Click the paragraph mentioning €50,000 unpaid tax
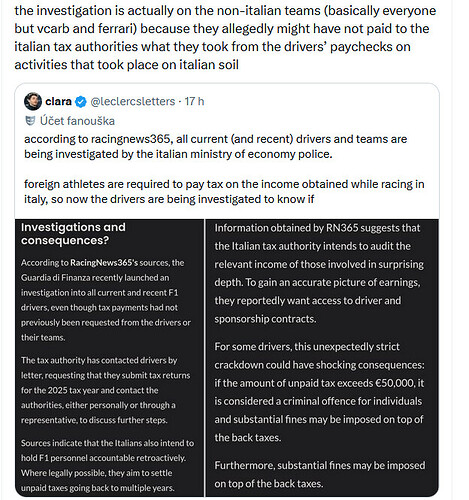The image size is (469, 500). coord(320,392)
